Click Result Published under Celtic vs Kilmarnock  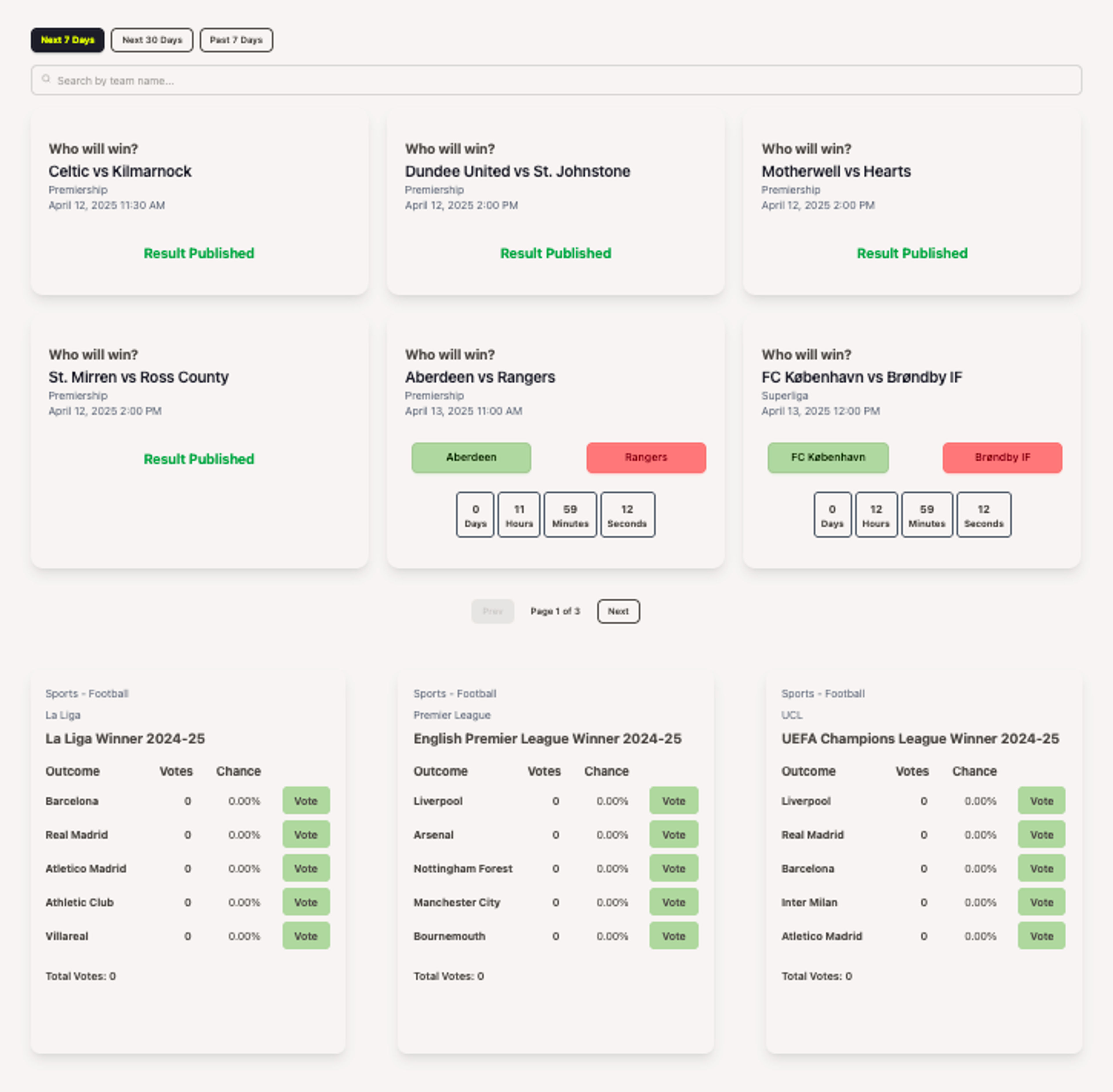[199, 253]
